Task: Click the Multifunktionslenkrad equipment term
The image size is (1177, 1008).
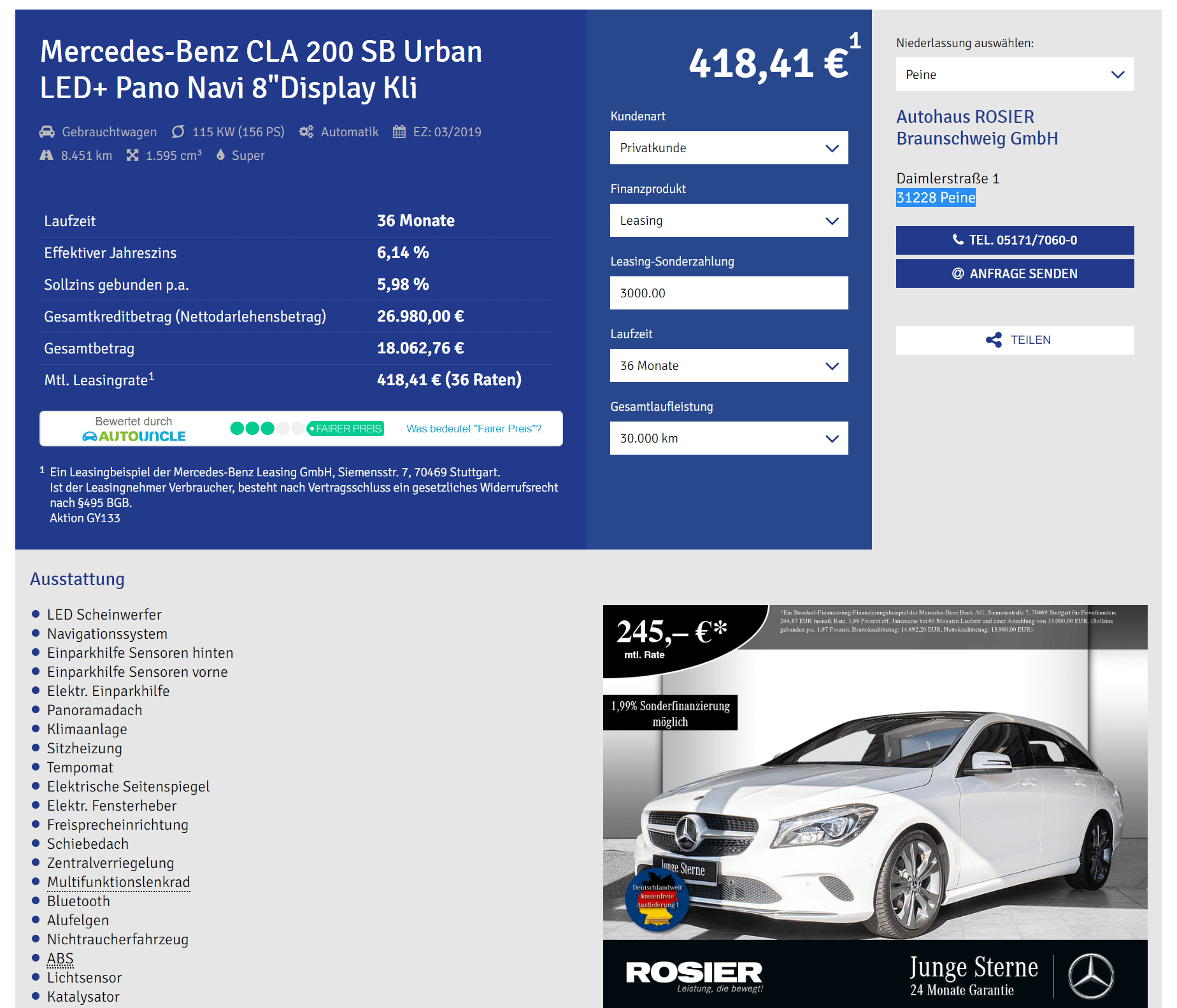Action: pyautogui.click(x=118, y=882)
